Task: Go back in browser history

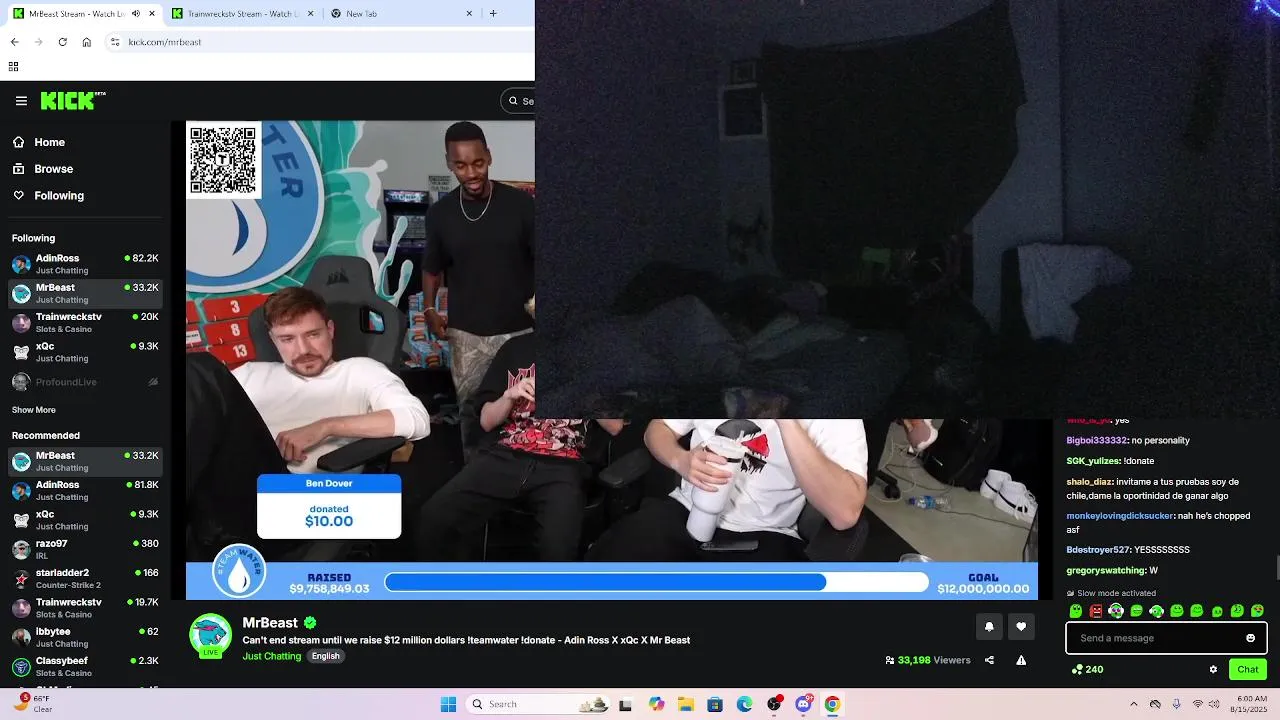Action: (14, 42)
